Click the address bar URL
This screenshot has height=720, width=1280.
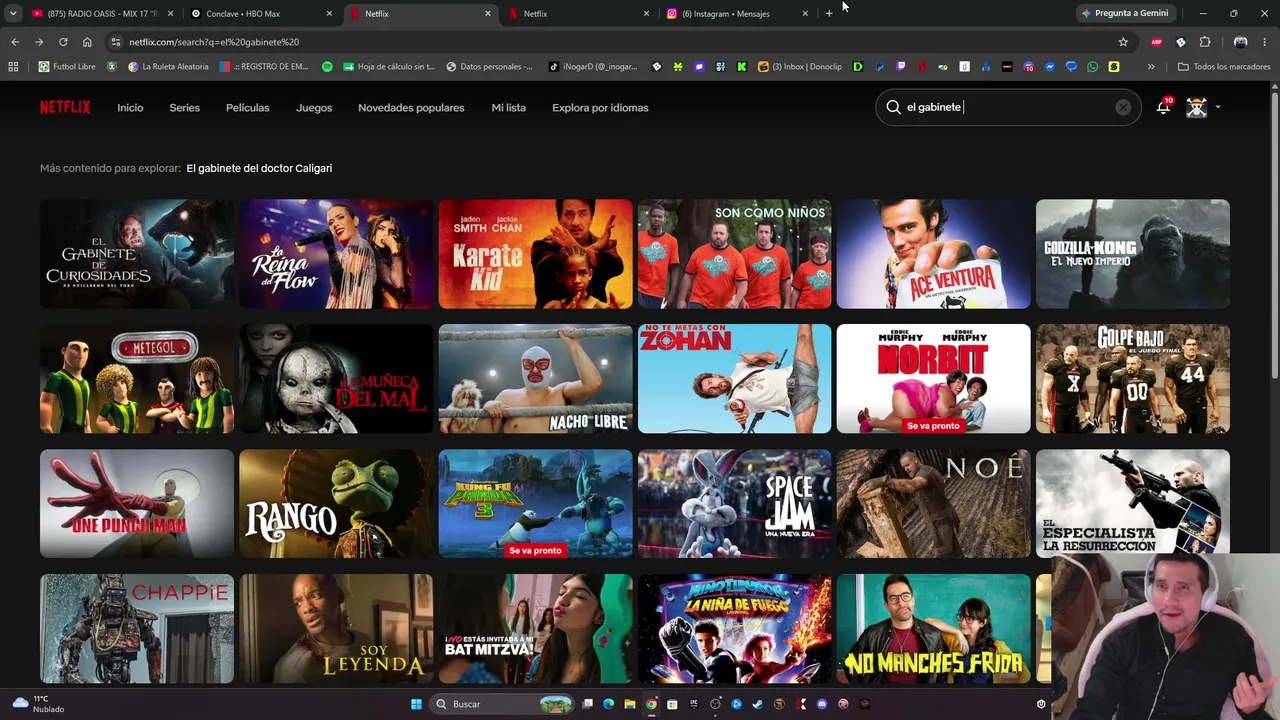(214, 42)
